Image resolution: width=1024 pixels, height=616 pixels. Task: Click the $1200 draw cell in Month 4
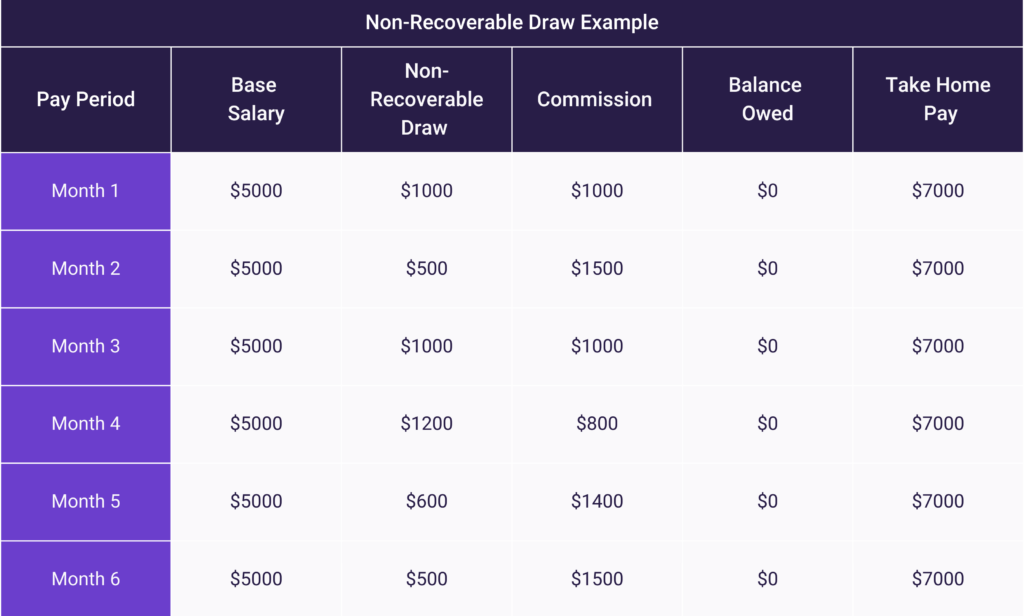coord(427,423)
